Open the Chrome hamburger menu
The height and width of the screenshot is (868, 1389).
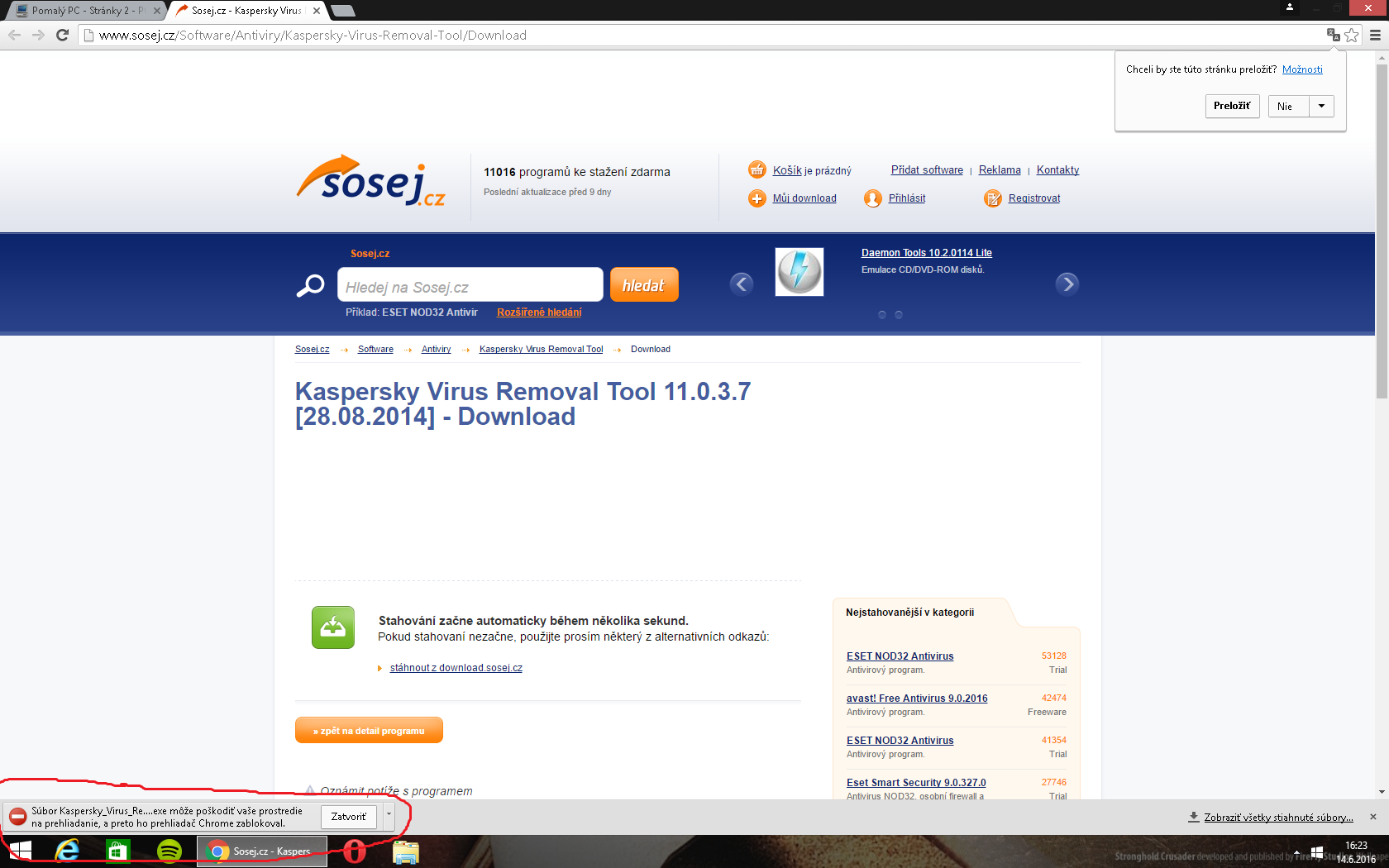tap(1375, 35)
